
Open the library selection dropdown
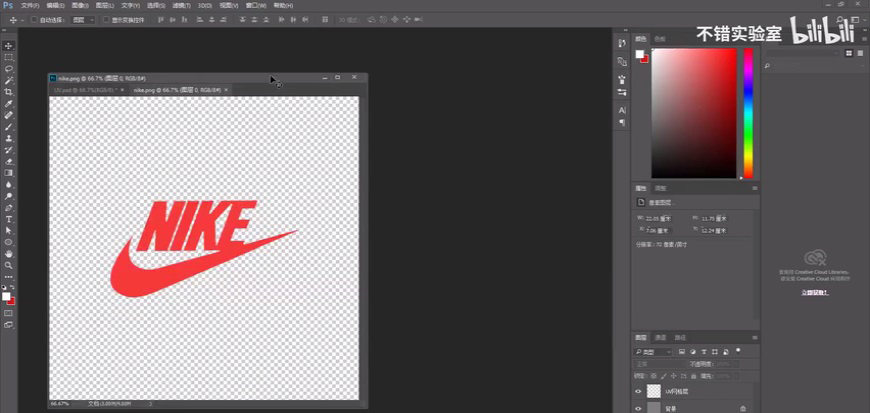(x=803, y=53)
